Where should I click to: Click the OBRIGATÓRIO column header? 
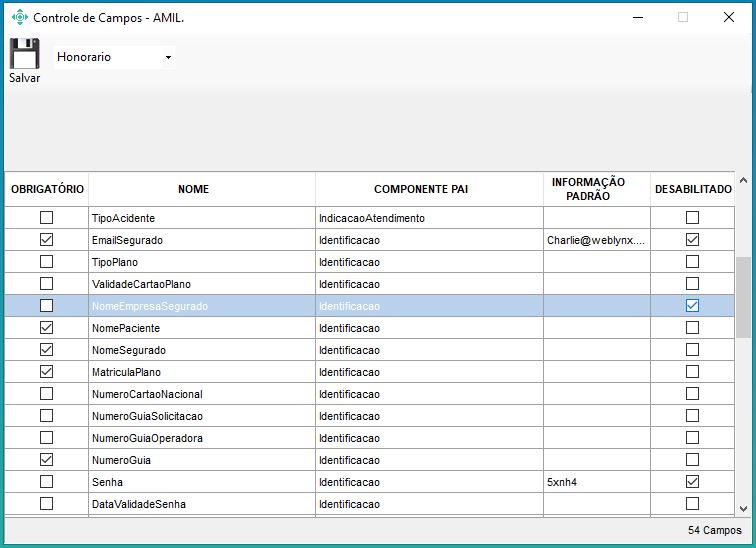tap(47, 189)
